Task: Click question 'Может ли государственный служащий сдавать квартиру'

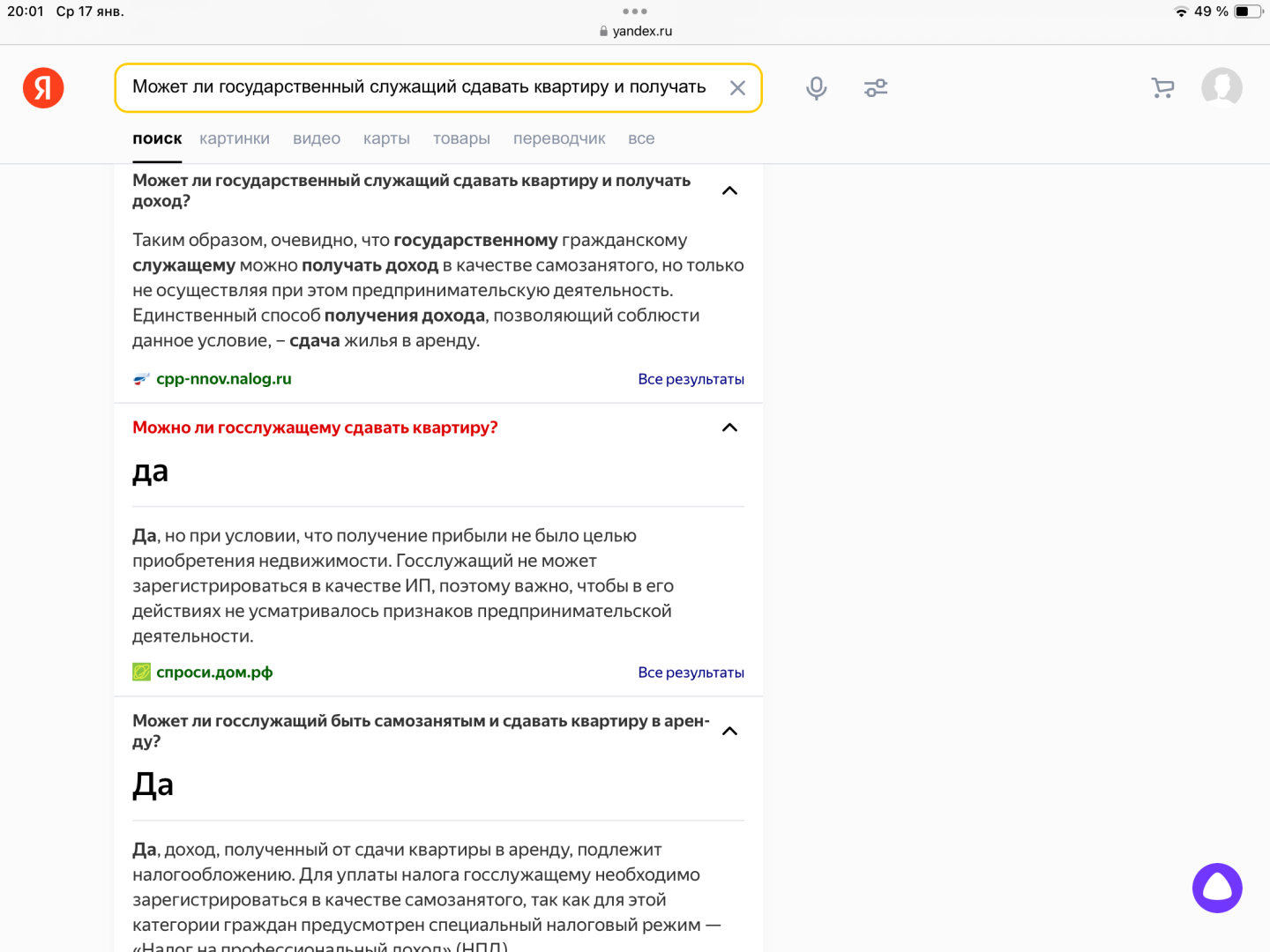Action: click(411, 190)
